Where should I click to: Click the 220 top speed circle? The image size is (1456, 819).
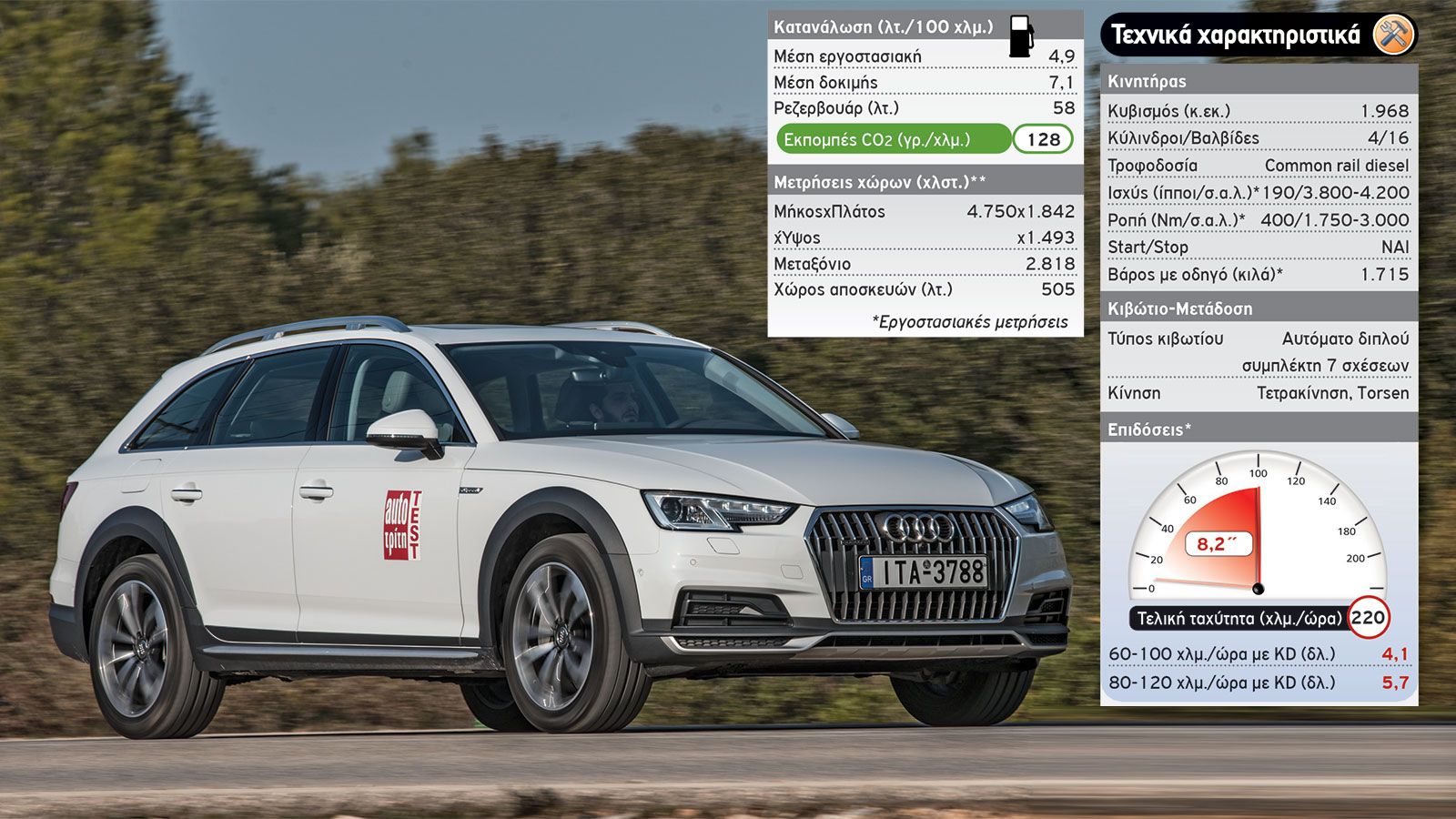[x=1368, y=618]
